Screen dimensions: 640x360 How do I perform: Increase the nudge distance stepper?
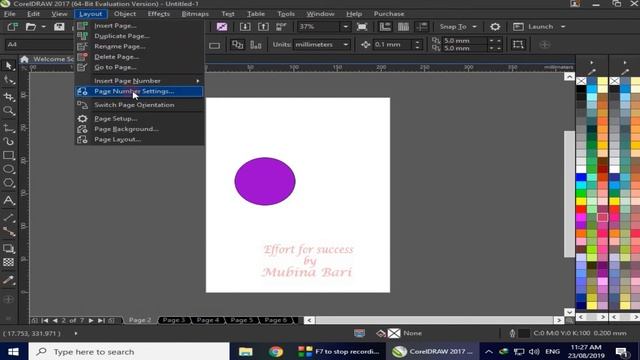[417, 42]
